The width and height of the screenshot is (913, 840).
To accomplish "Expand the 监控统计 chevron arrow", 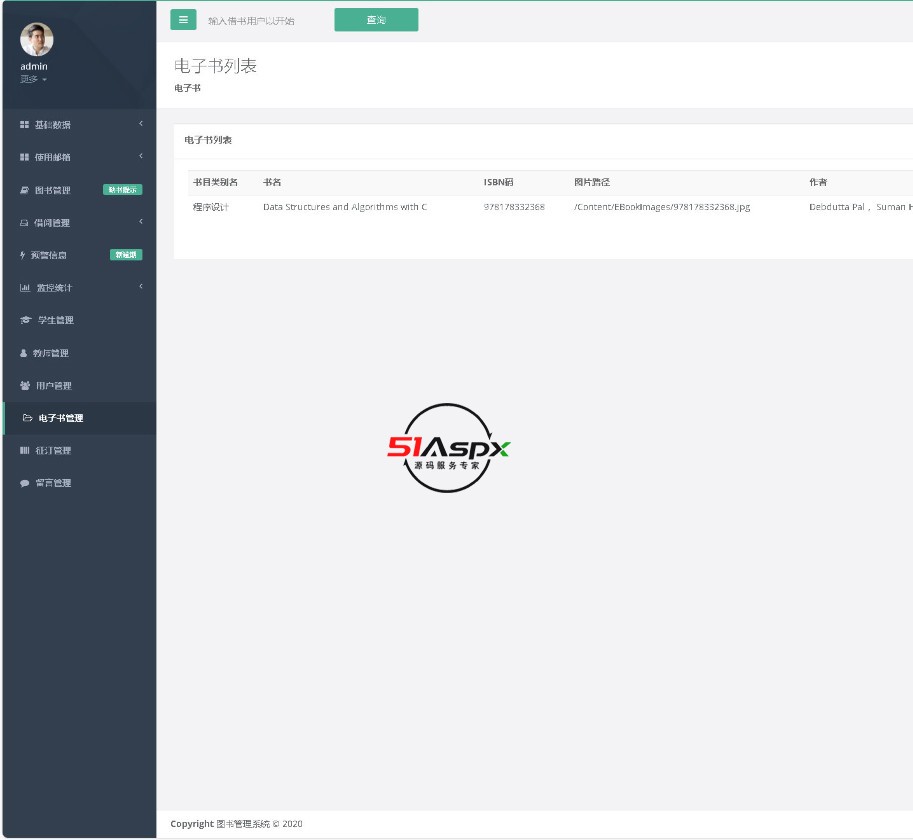I will coord(141,286).
